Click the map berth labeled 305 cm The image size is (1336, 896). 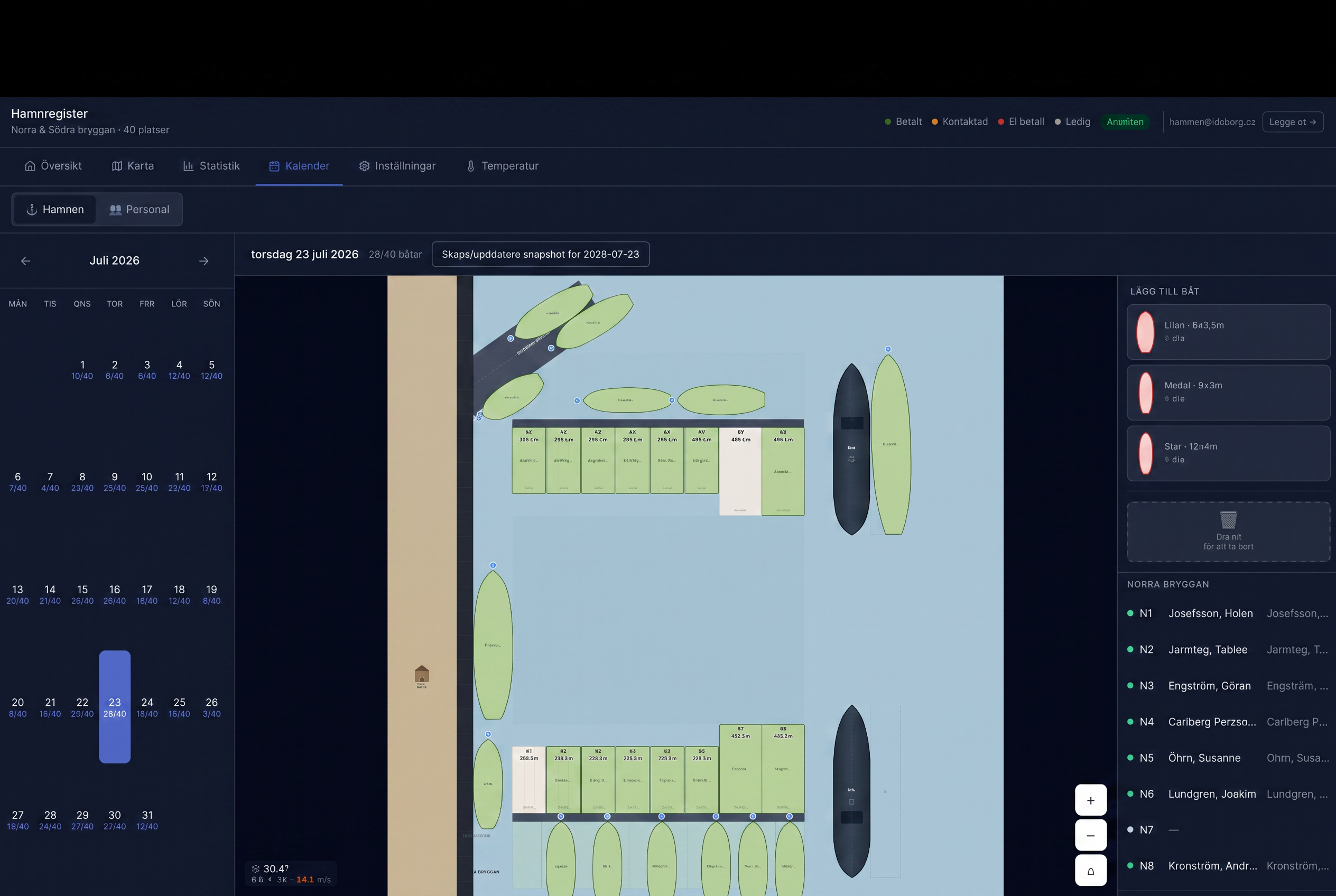pos(529,461)
